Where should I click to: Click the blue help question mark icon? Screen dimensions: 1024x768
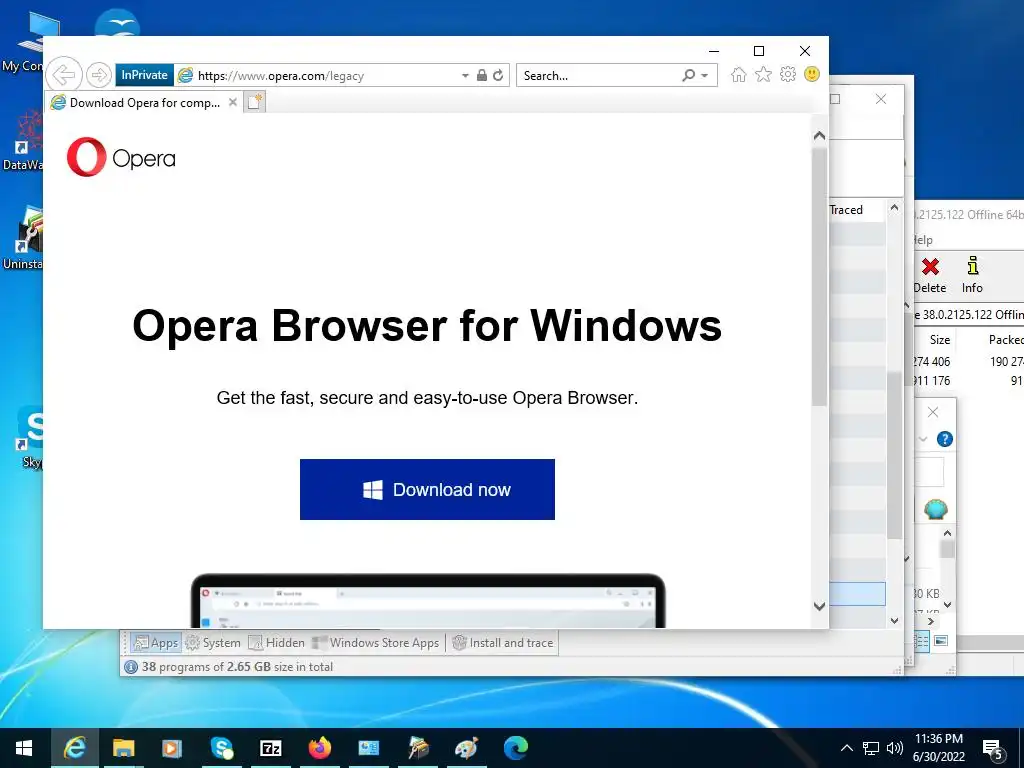pos(944,439)
